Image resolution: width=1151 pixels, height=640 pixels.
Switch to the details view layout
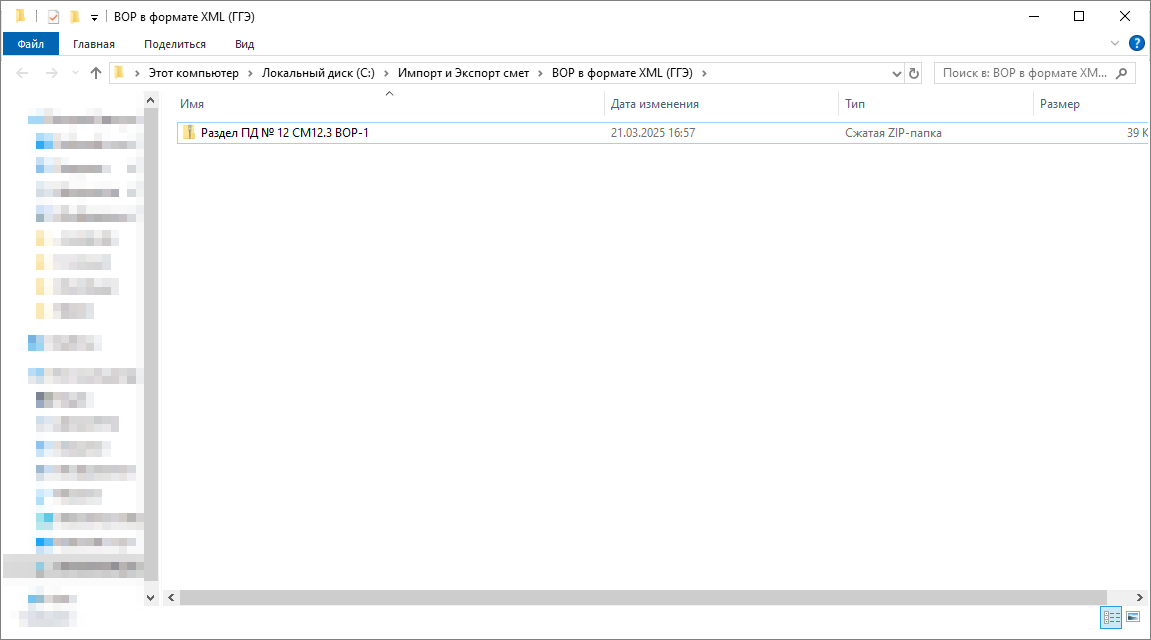[1111, 617]
